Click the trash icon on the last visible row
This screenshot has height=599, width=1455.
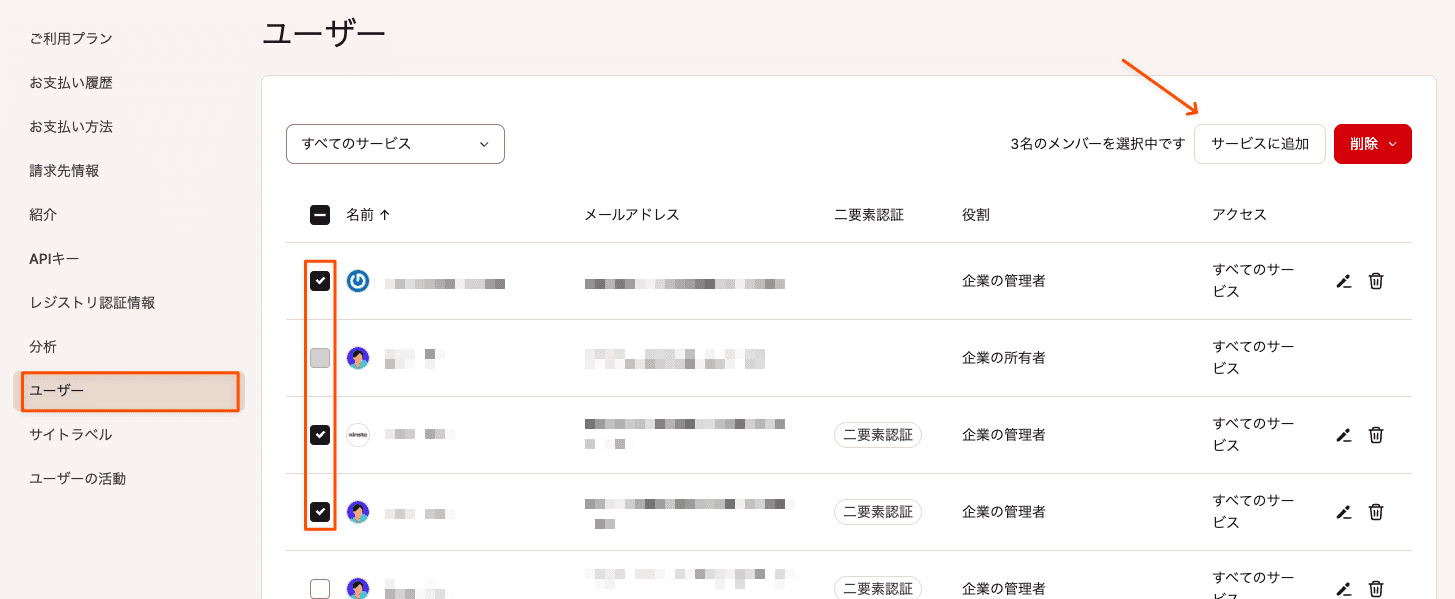click(1376, 587)
